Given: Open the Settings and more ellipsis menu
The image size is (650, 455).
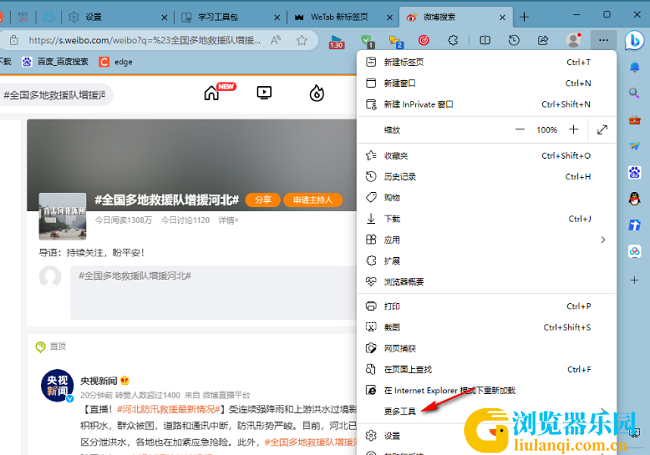Looking at the screenshot, I should [603, 40].
